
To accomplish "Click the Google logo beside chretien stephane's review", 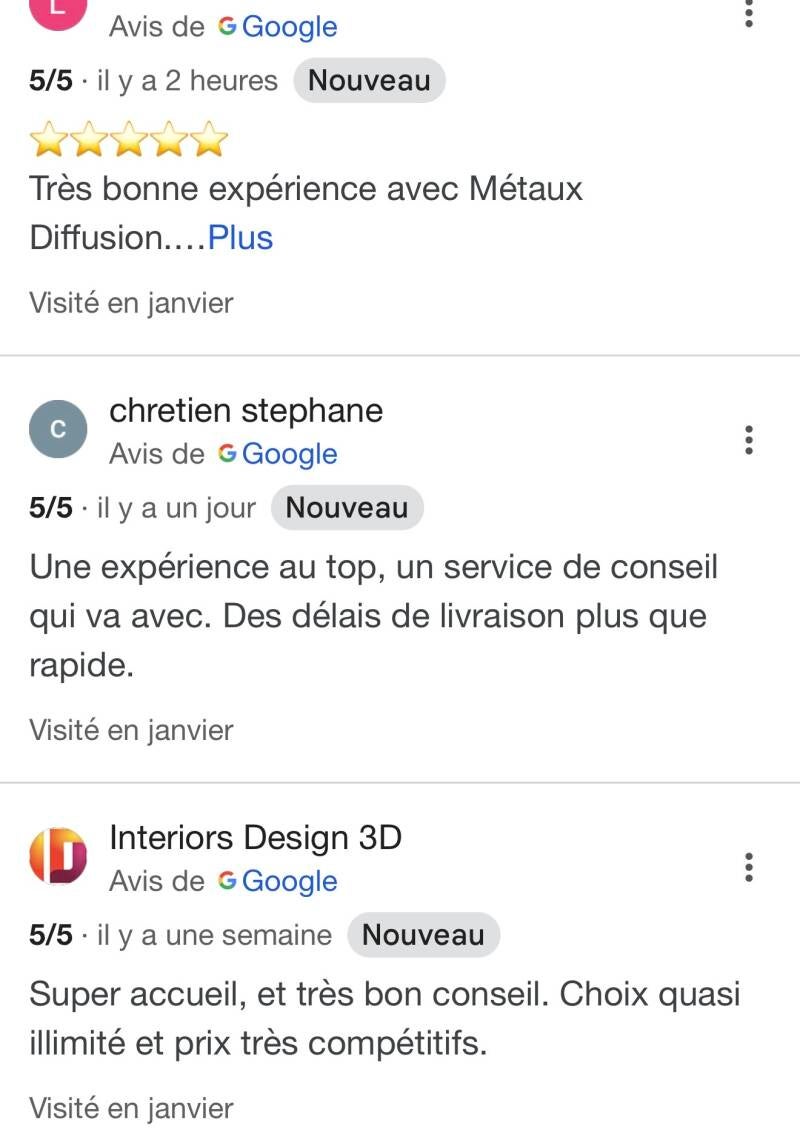I will click(227, 454).
